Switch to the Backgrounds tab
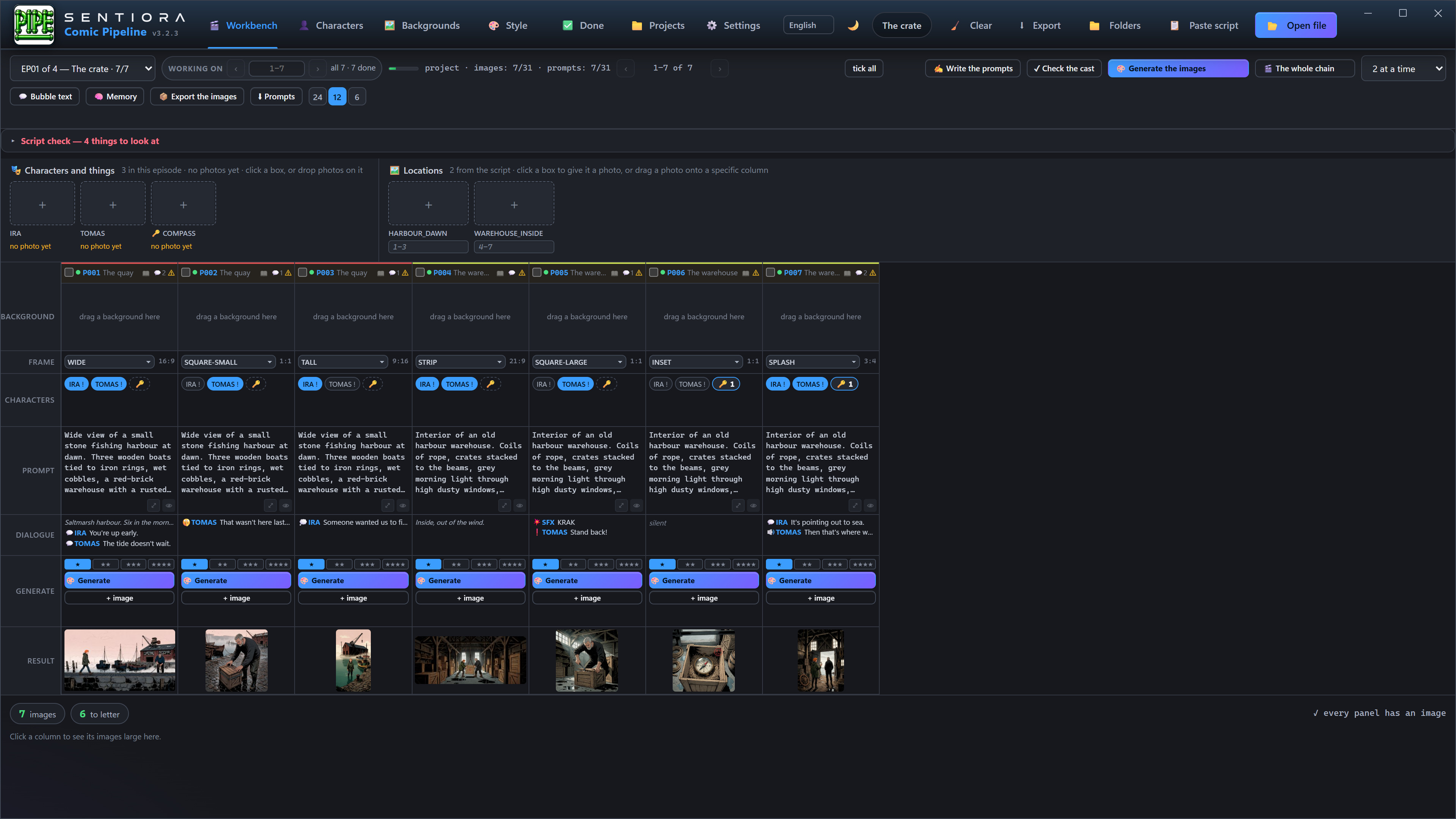Screen dimensions: 1456x819 [x=423, y=25]
